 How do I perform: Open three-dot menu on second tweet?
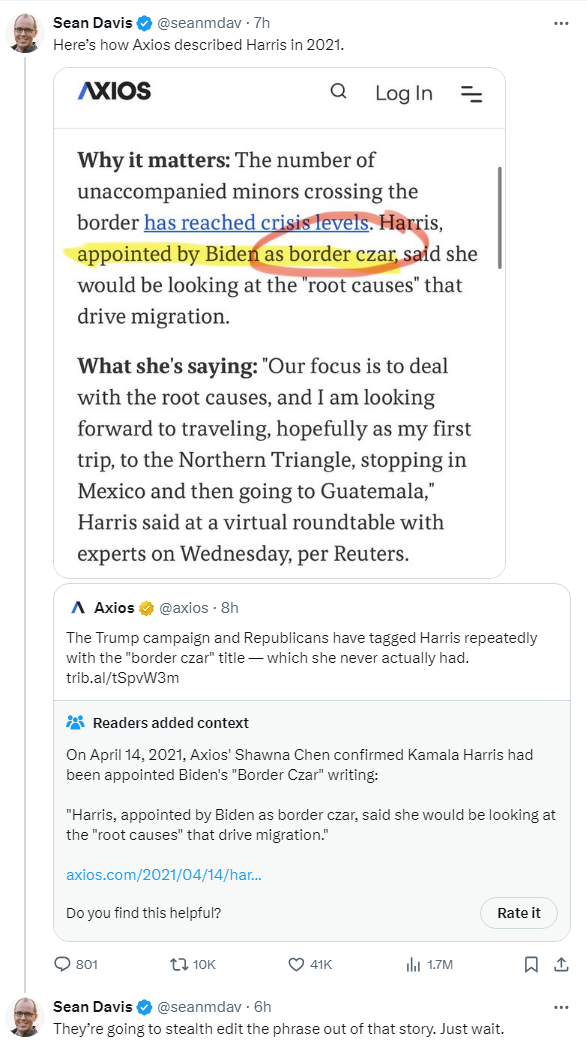pos(561,1007)
